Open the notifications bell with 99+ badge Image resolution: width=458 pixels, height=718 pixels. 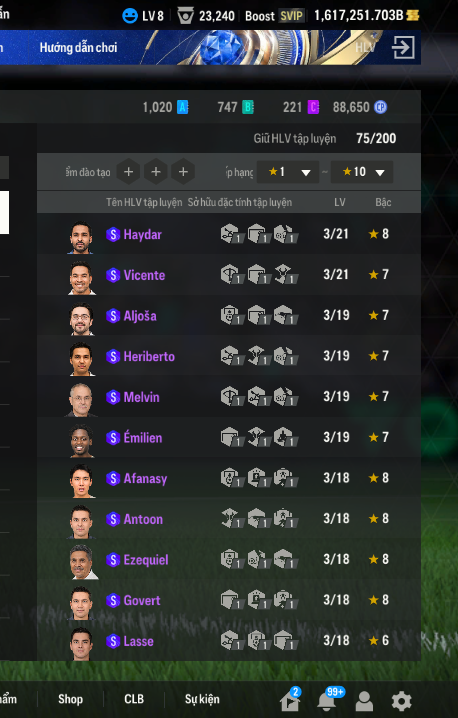(328, 700)
